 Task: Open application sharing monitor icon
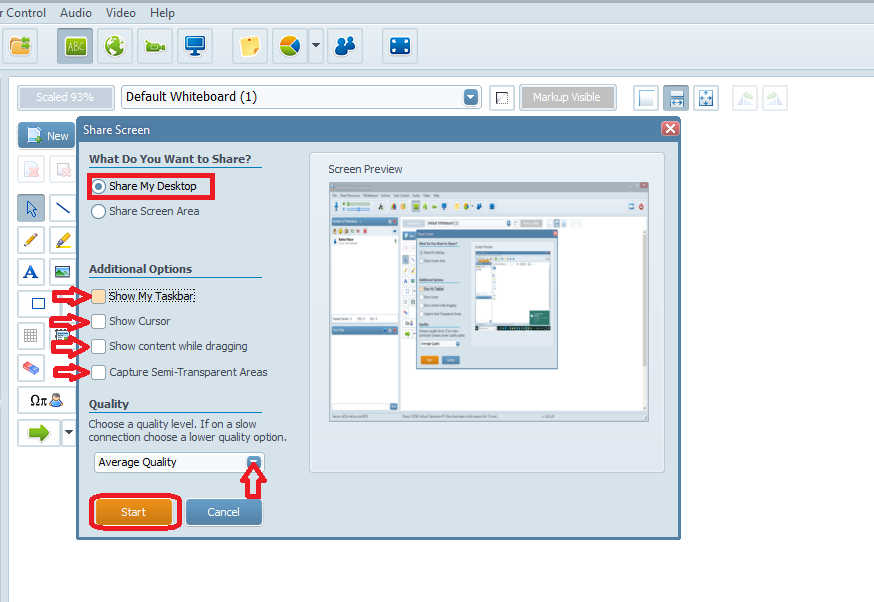click(194, 46)
